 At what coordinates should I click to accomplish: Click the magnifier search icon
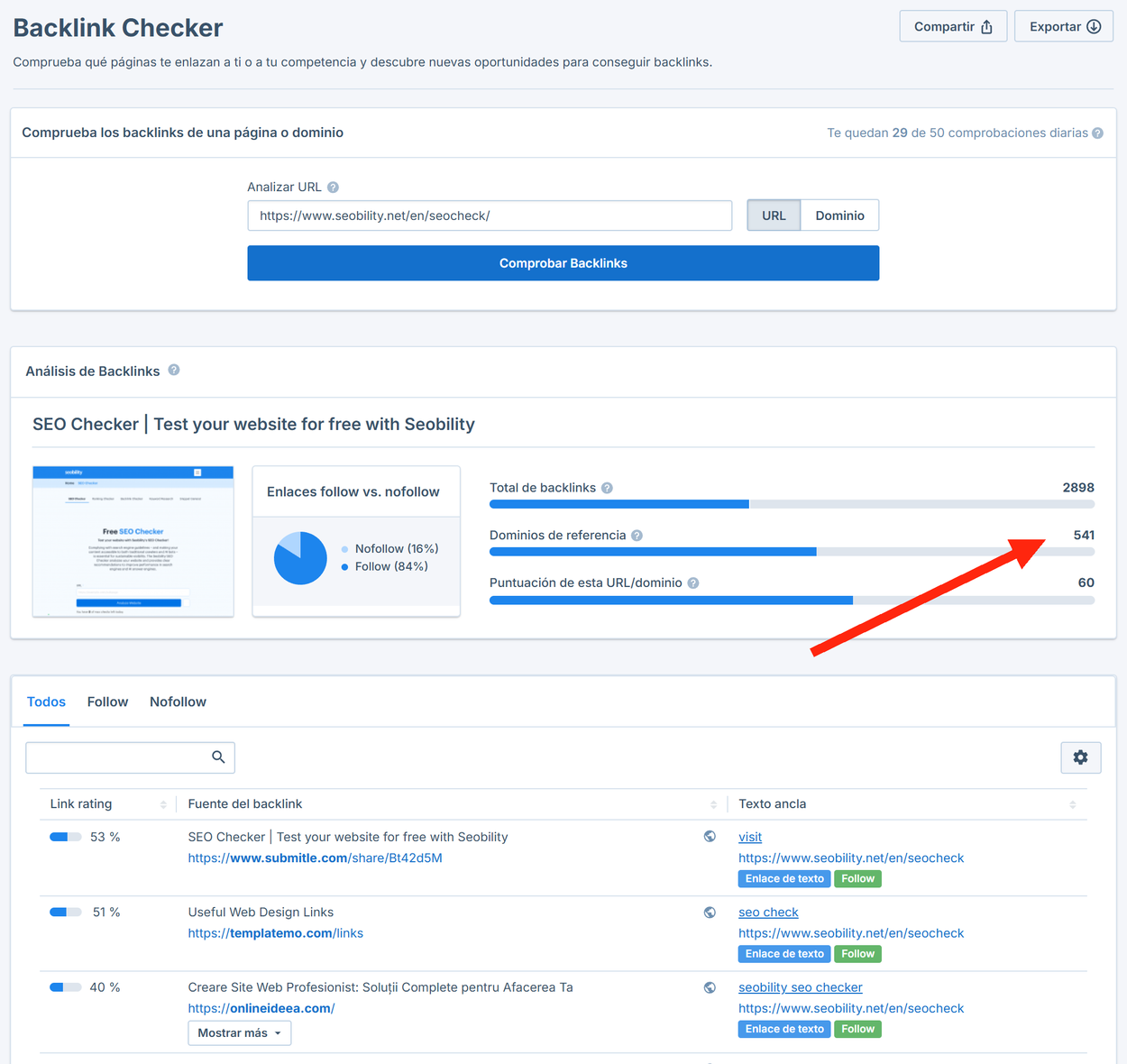tap(218, 757)
